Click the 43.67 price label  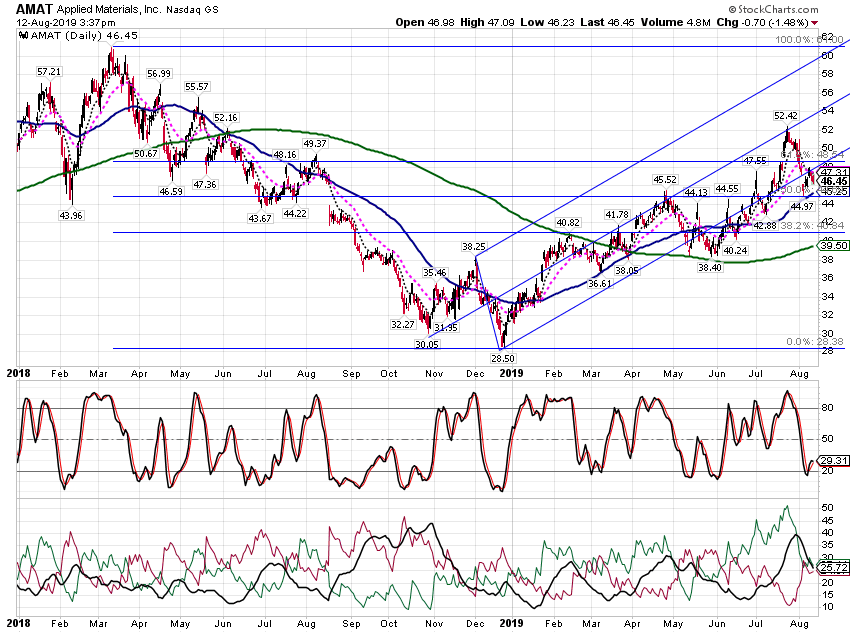(x=260, y=218)
